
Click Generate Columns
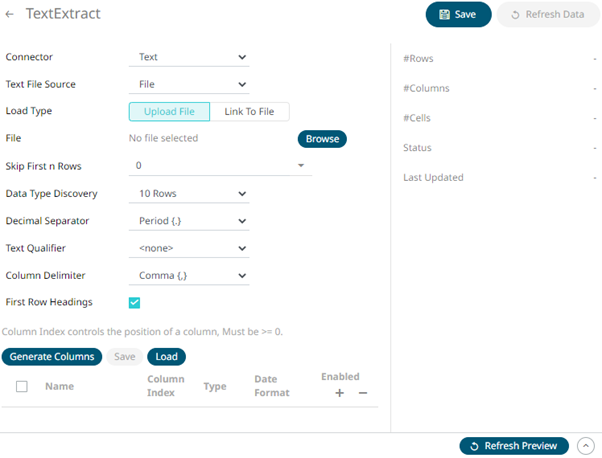point(51,356)
